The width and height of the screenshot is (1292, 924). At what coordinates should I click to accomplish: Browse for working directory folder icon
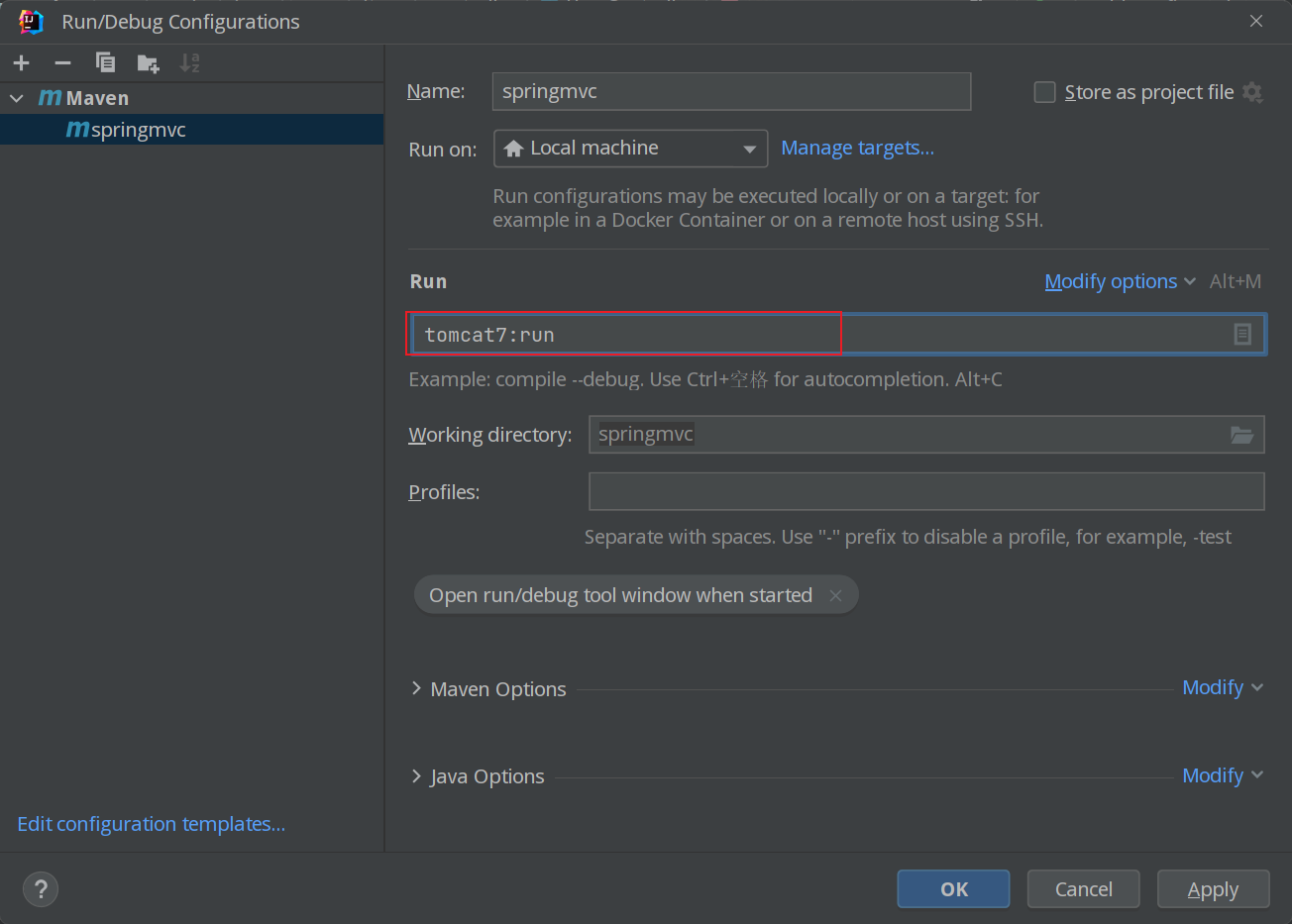1241,435
